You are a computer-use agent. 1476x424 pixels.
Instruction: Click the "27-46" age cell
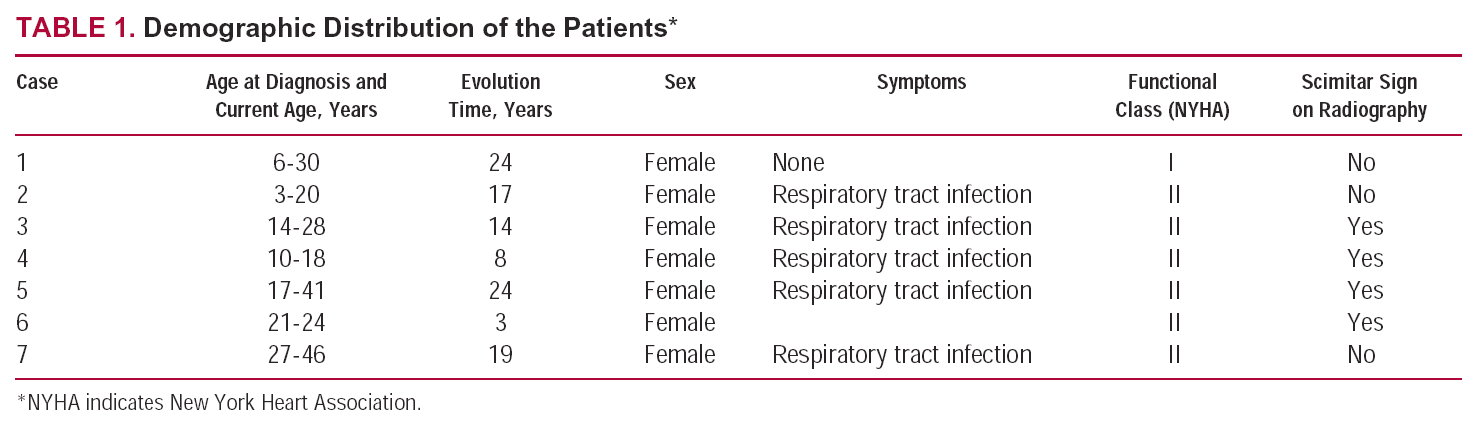click(297, 355)
